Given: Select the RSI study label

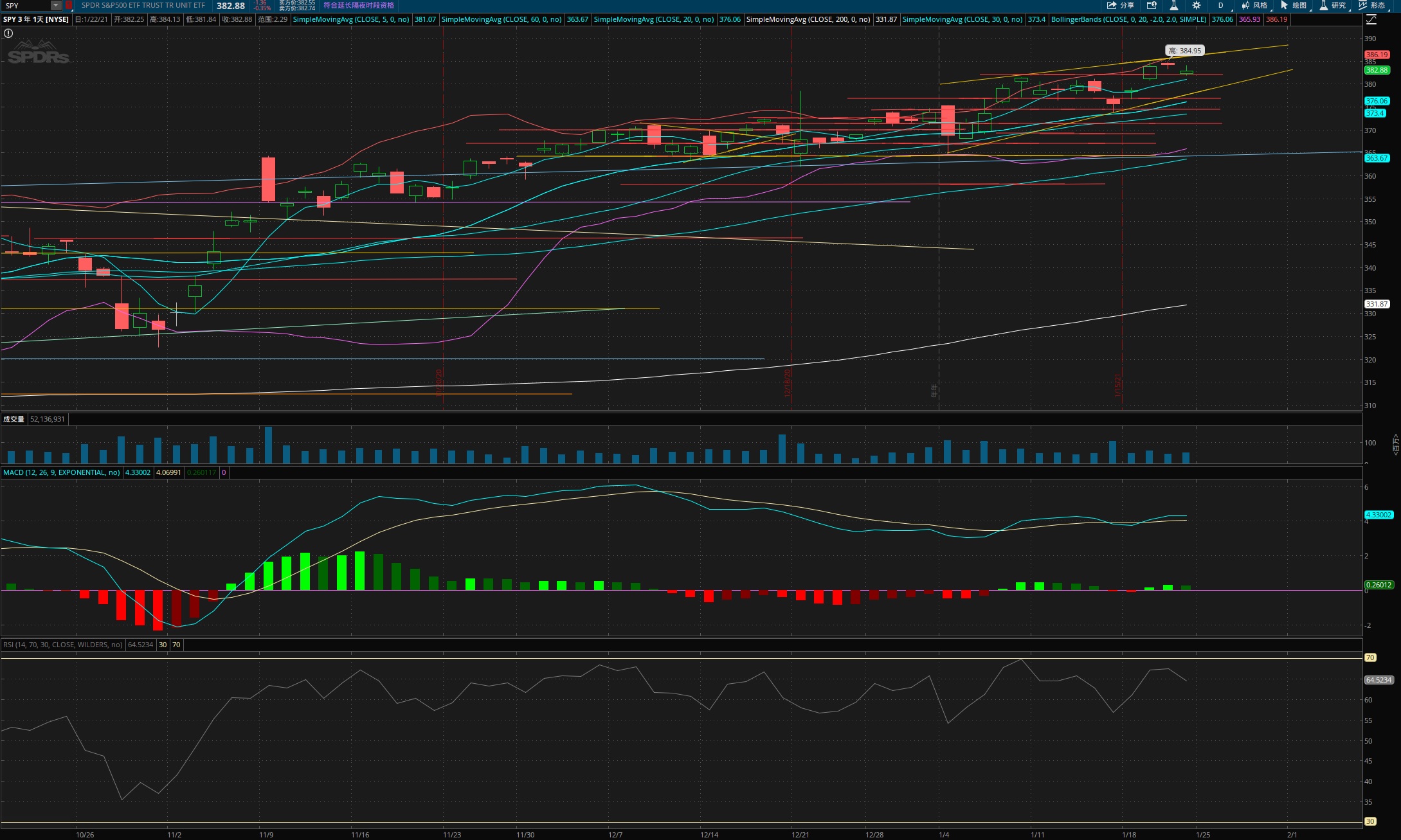Looking at the screenshot, I should [x=62, y=645].
